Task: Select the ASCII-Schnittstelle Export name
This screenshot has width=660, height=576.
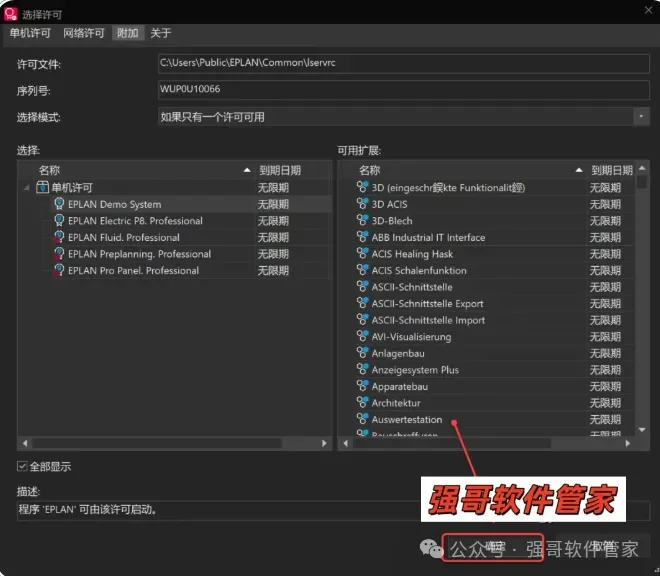Action: (x=427, y=304)
